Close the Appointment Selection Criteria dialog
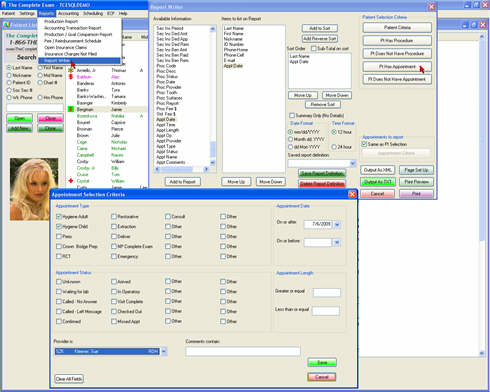The image size is (490, 392). pyautogui.click(x=352, y=194)
